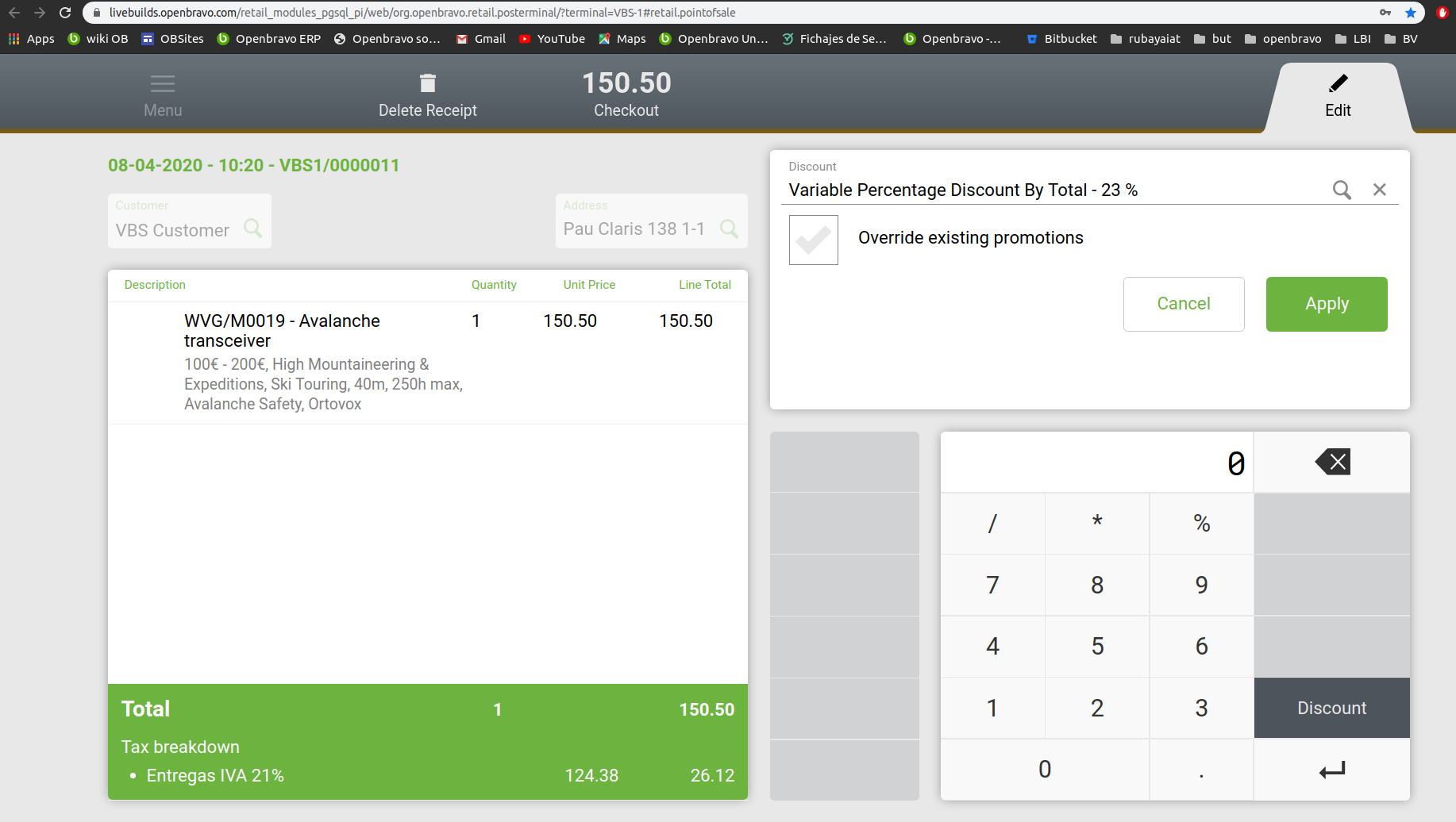Click keypad digit 5
Image resolution: width=1456 pixels, height=822 pixels.
1097,646
